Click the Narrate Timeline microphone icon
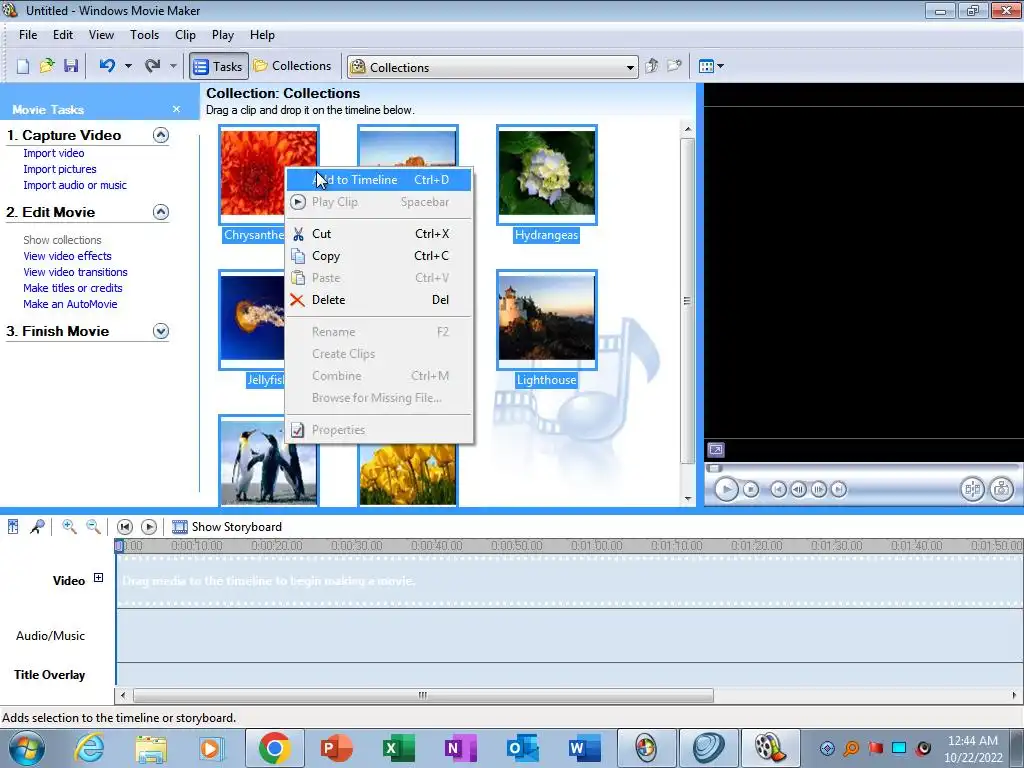This screenshot has height=768, width=1024. click(x=37, y=526)
